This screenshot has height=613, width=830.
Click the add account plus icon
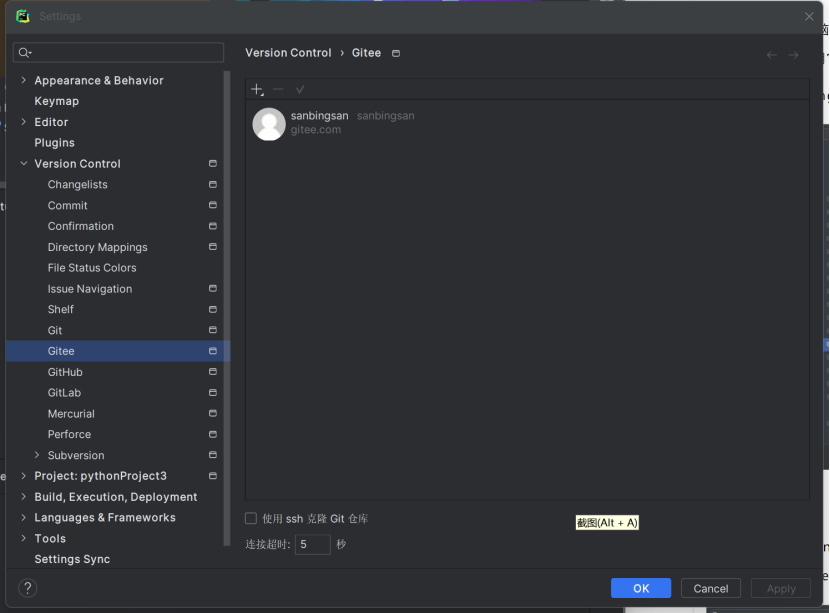click(257, 89)
